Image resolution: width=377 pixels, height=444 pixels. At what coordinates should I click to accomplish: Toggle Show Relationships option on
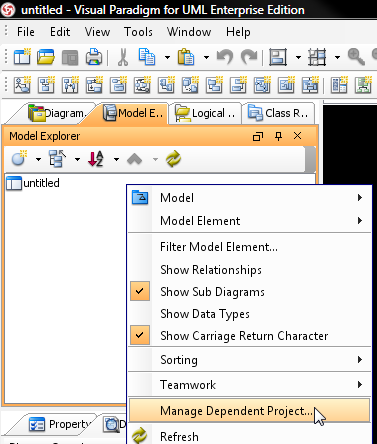(x=250, y=269)
